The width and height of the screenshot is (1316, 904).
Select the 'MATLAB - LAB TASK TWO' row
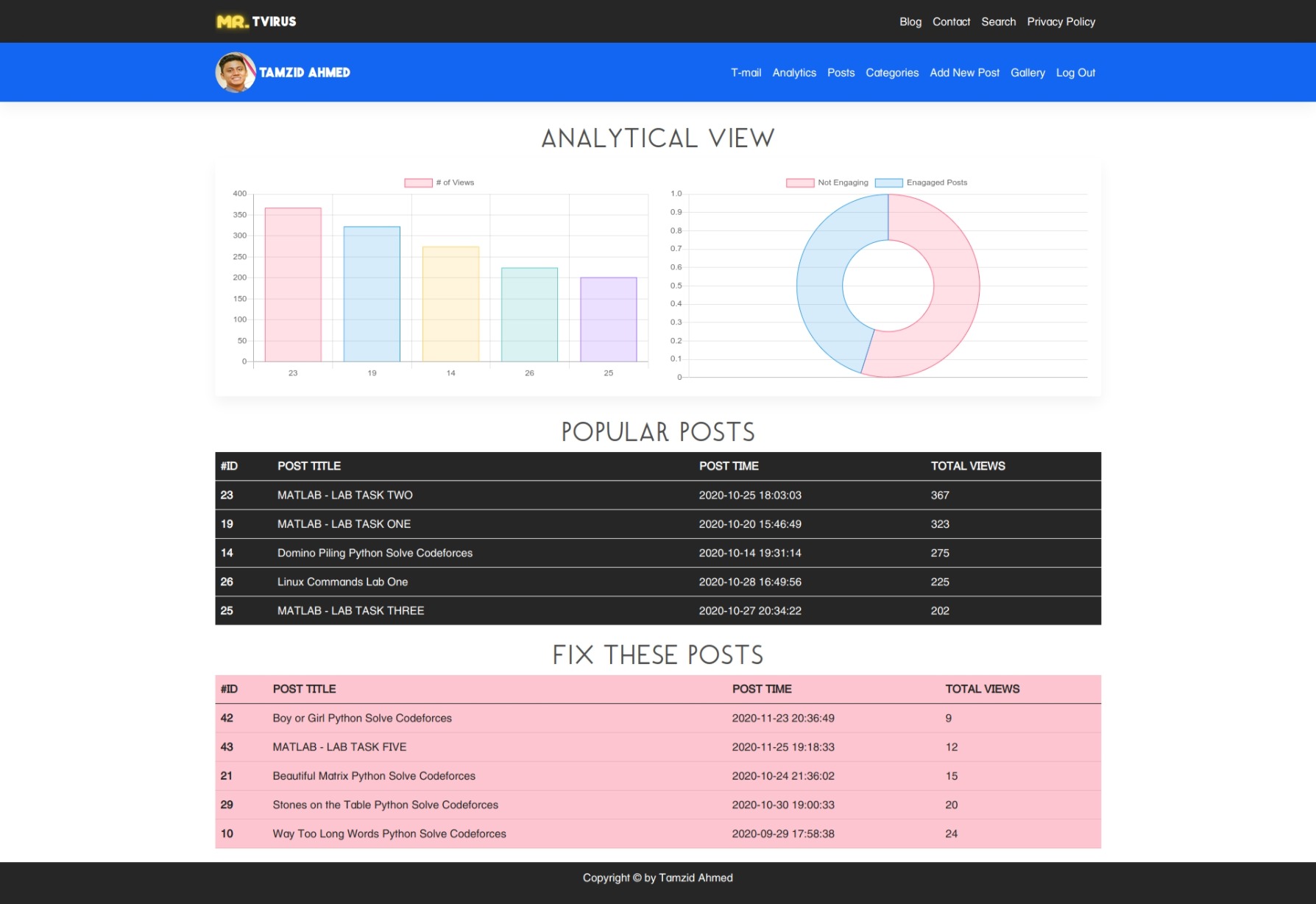[658, 495]
